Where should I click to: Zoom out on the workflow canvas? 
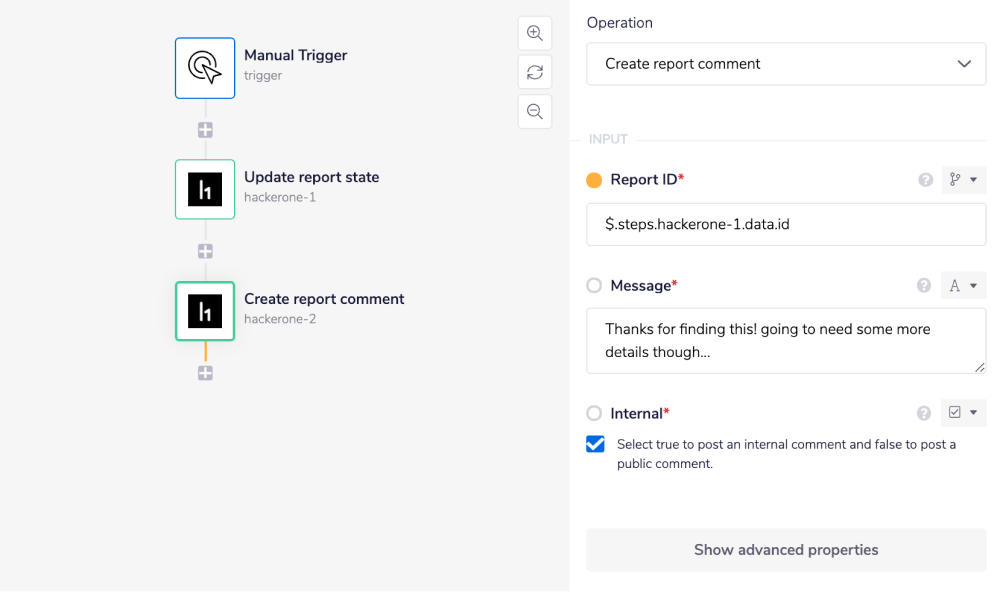[x=535, y=111]
